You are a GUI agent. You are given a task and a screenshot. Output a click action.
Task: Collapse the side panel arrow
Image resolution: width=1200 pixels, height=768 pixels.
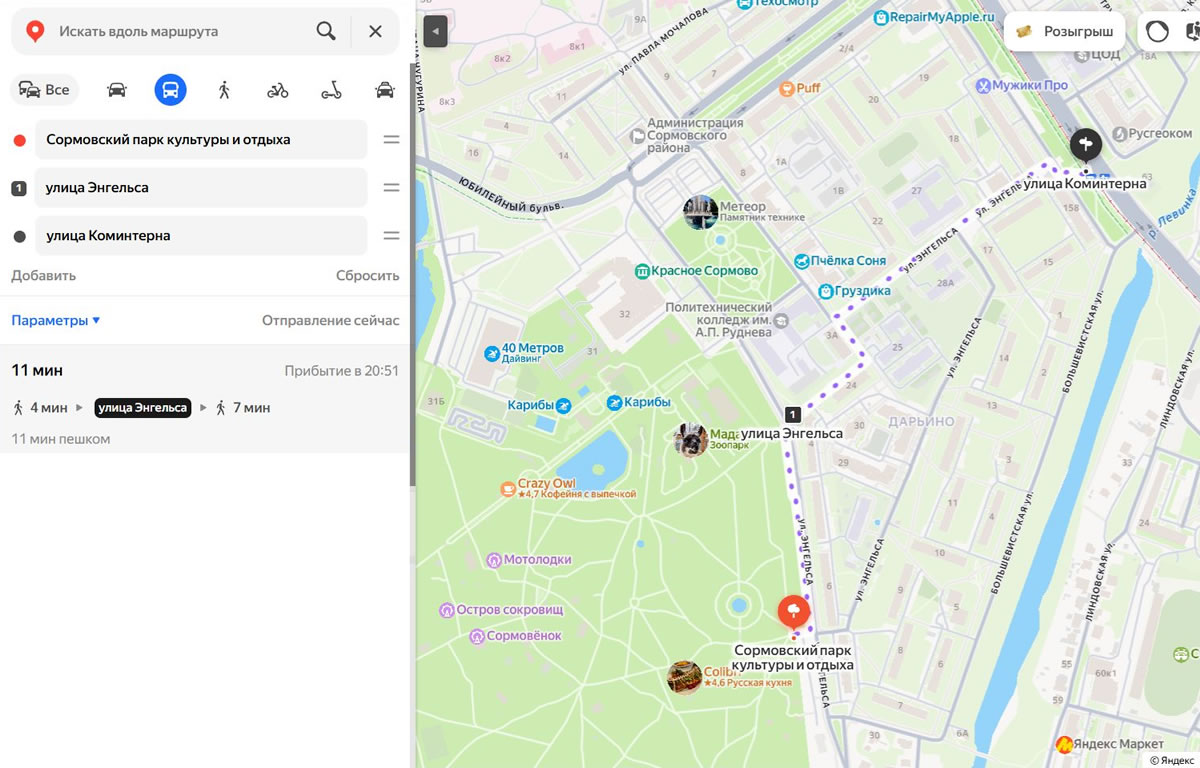[435, 32]
